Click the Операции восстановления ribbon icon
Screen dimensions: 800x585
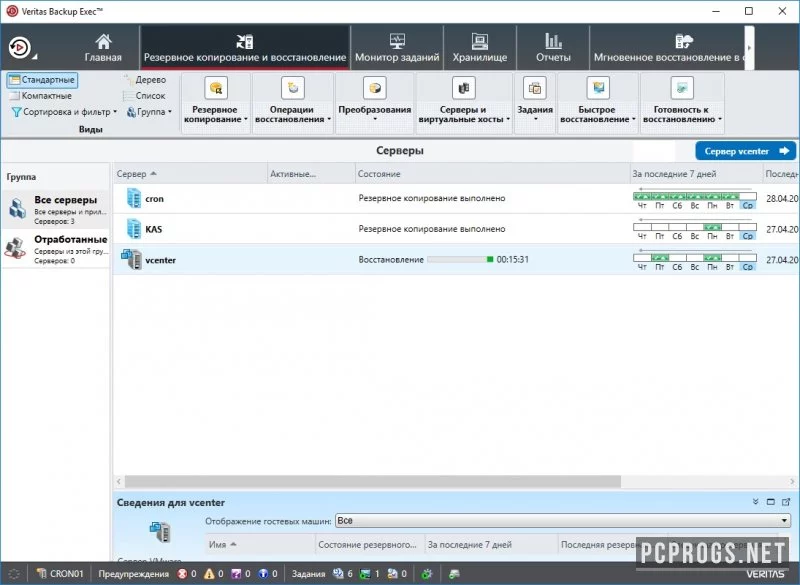(x=293, y=88)
